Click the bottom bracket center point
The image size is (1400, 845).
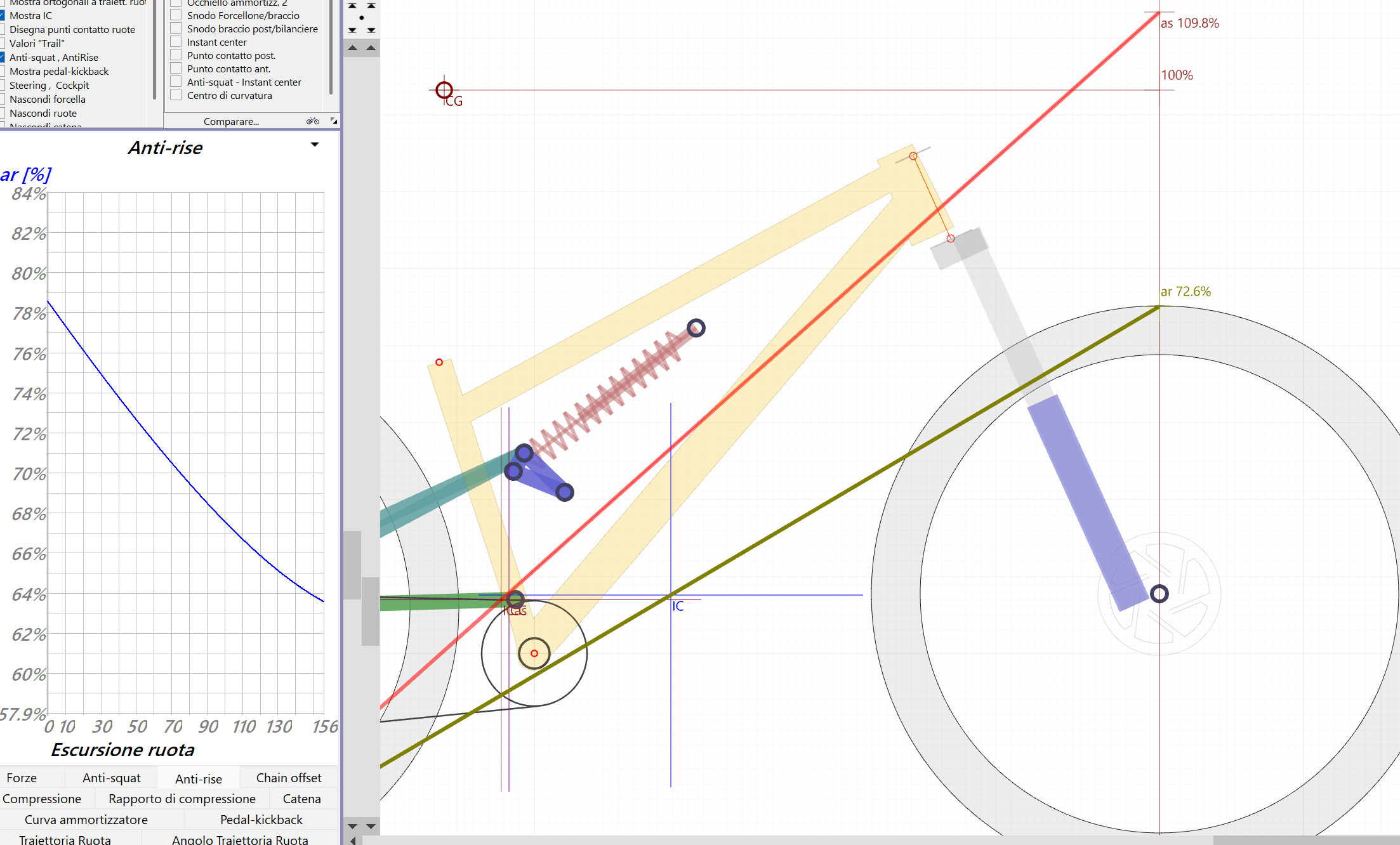[x=534, y=653]
